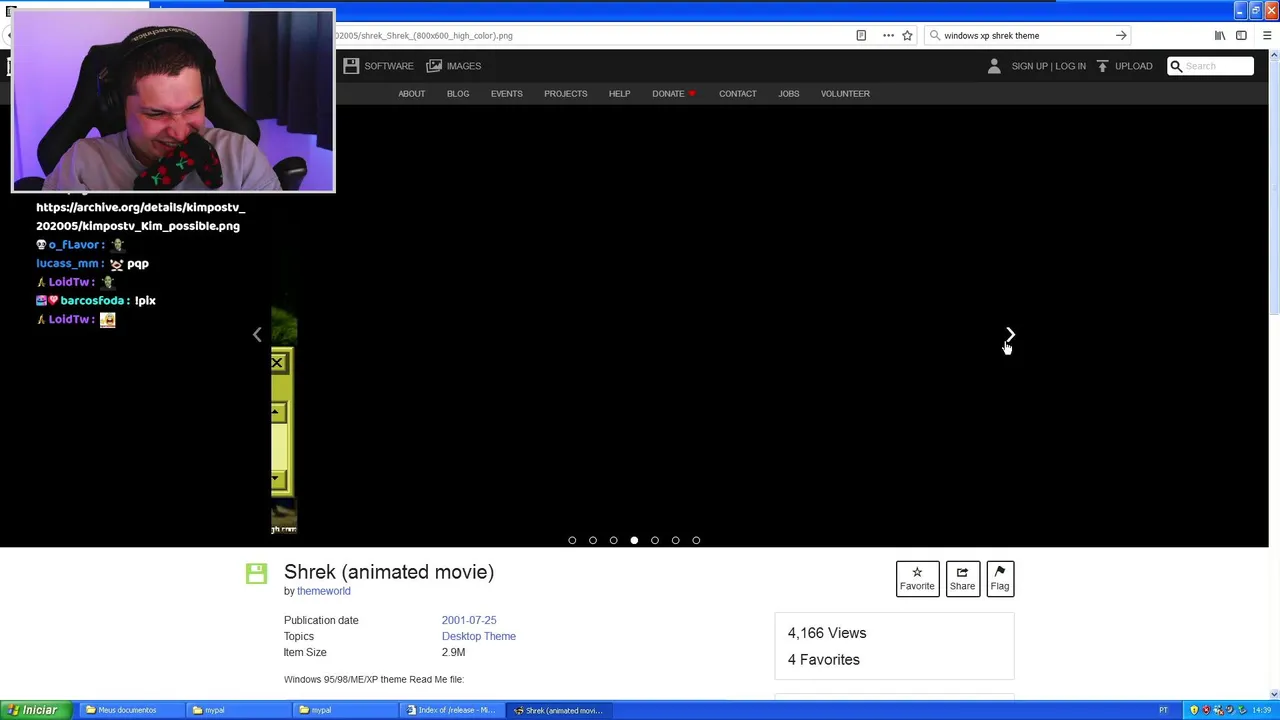The width and height of the screenshot is (1280, 720).
Task: Click the page scrollbar down arrow
Action: (x=1274, y=694)
